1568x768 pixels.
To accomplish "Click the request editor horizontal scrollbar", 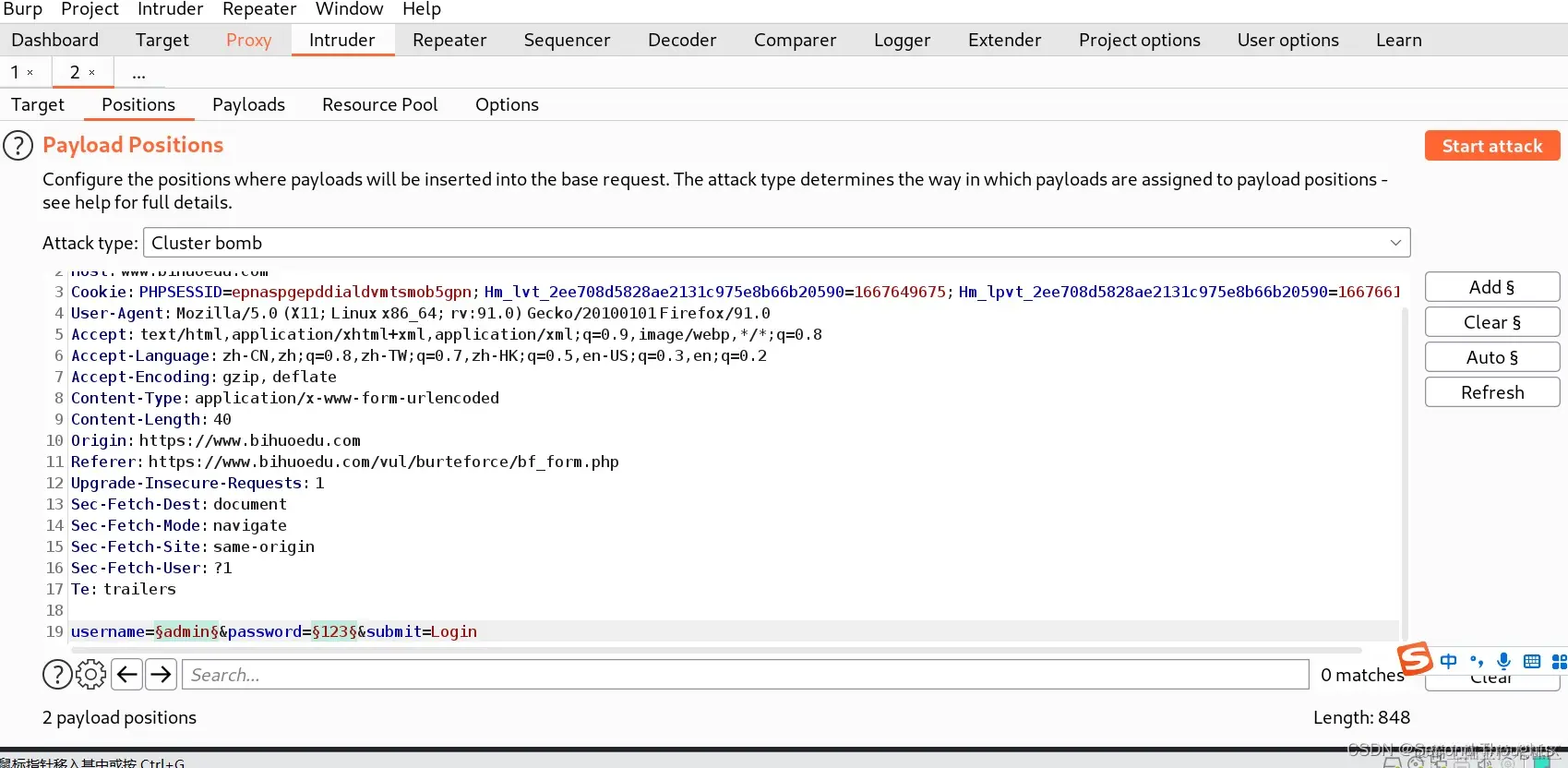I will [716, 650].
